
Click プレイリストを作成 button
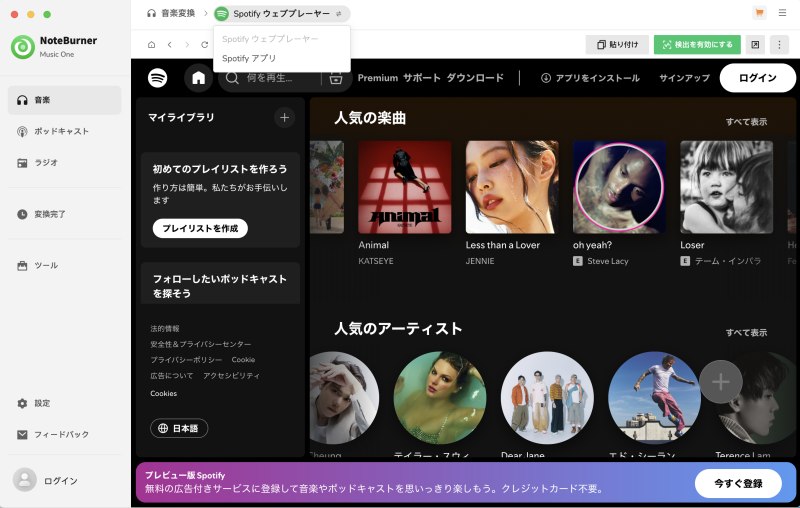(x=200, y=228)
